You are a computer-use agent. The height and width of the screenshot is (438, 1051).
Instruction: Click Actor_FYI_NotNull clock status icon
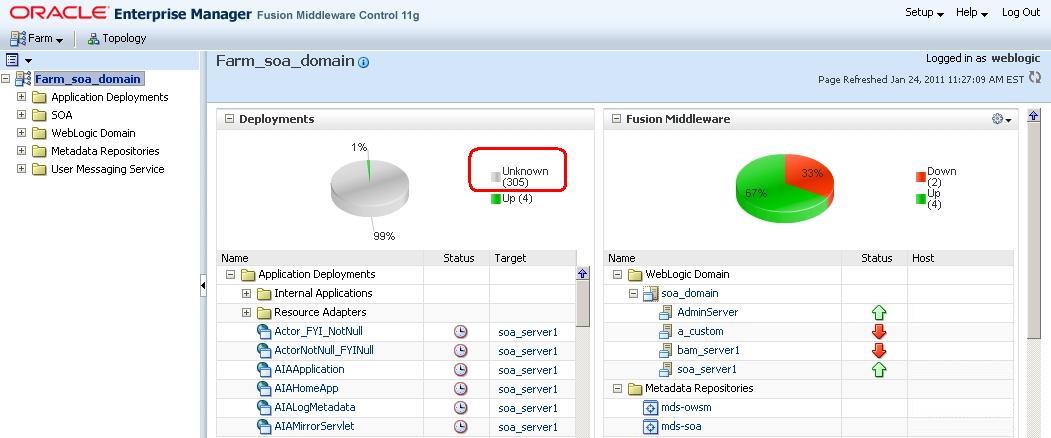(x=460, y=331)
